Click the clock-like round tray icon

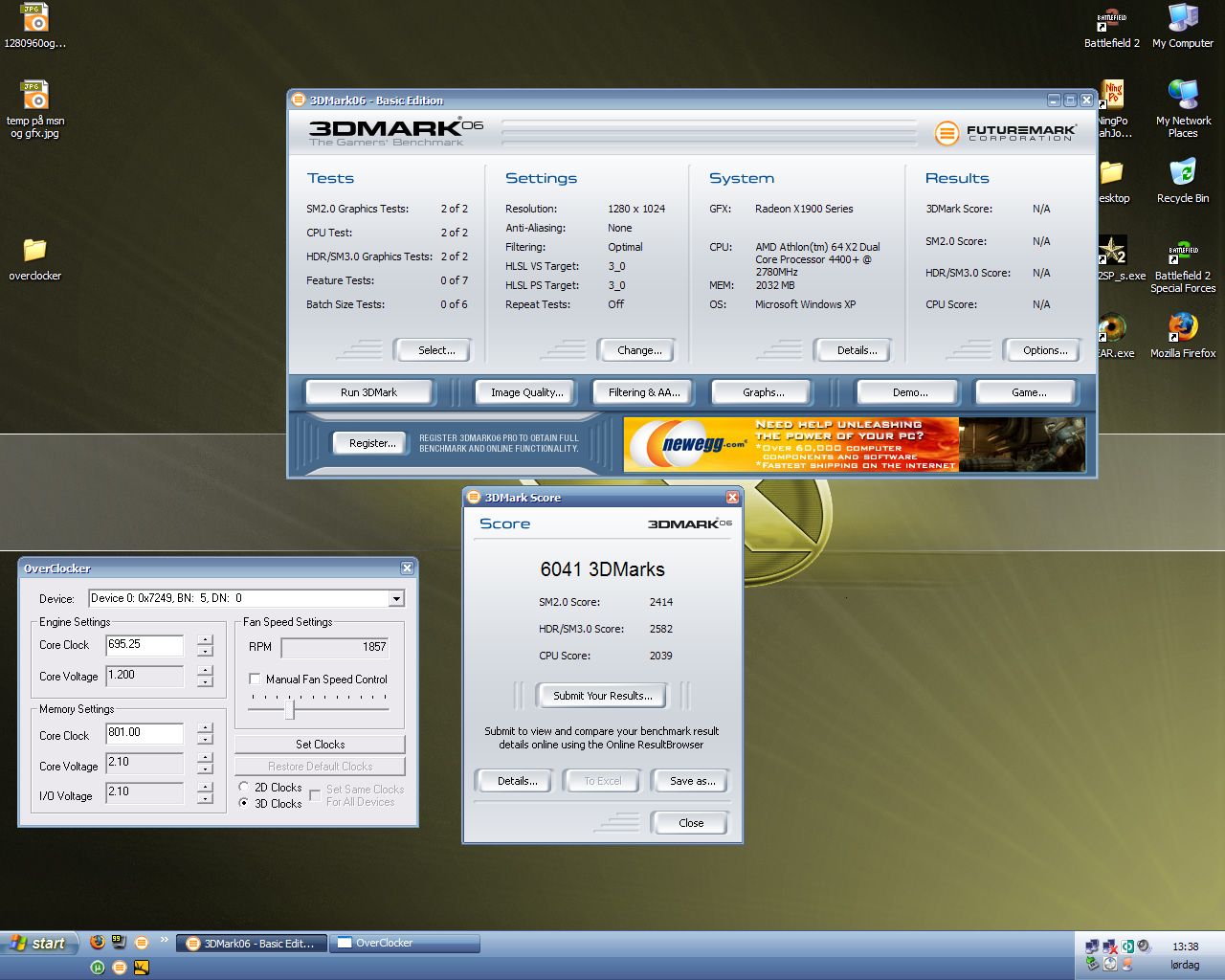(x=1110, y=964)
